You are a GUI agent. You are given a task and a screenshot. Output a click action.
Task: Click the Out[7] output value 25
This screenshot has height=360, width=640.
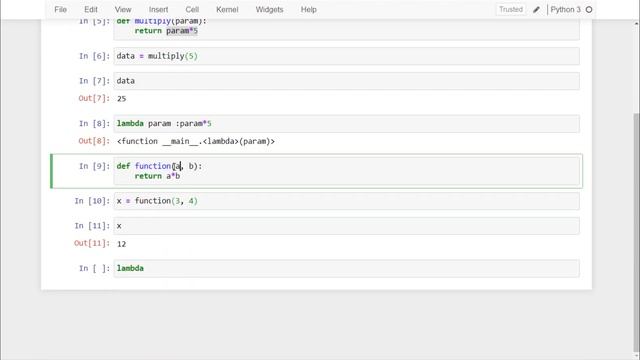coord(121,99)
